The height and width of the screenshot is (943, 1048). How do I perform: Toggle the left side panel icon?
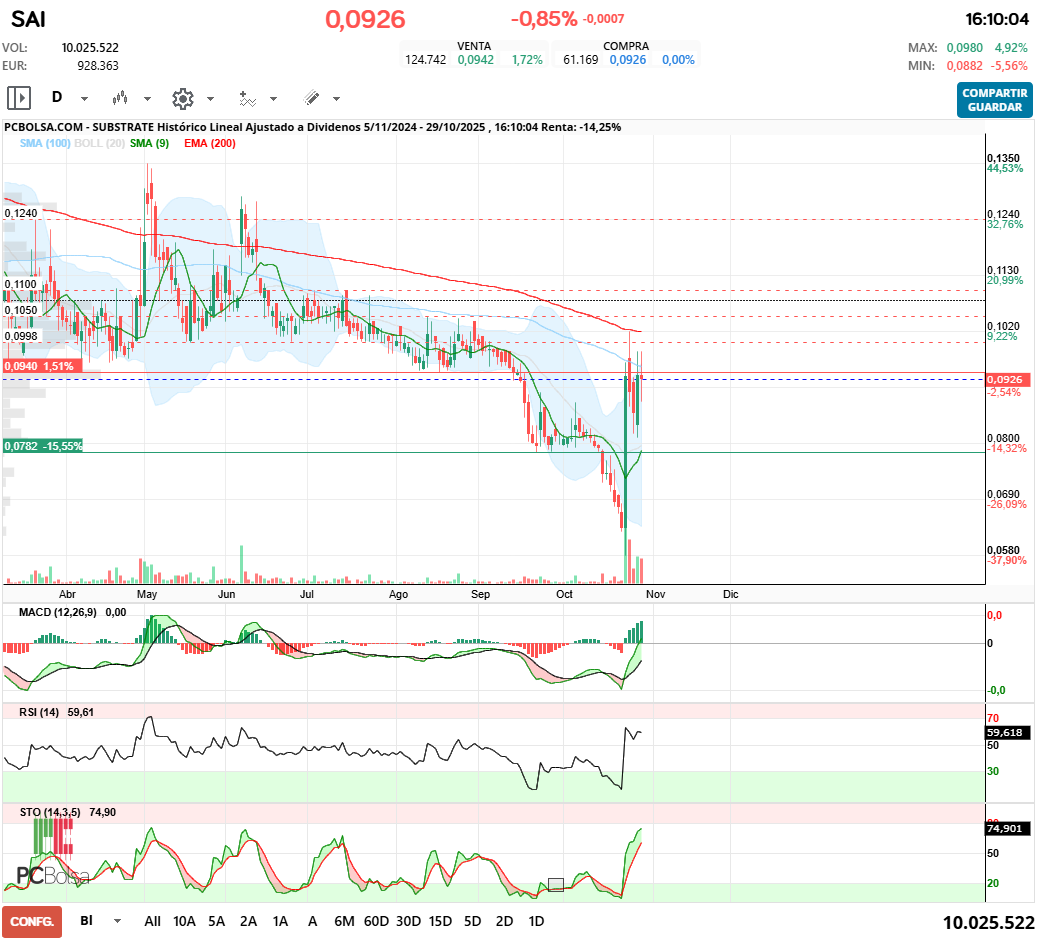pyautogui.click(x=19, y=98)
